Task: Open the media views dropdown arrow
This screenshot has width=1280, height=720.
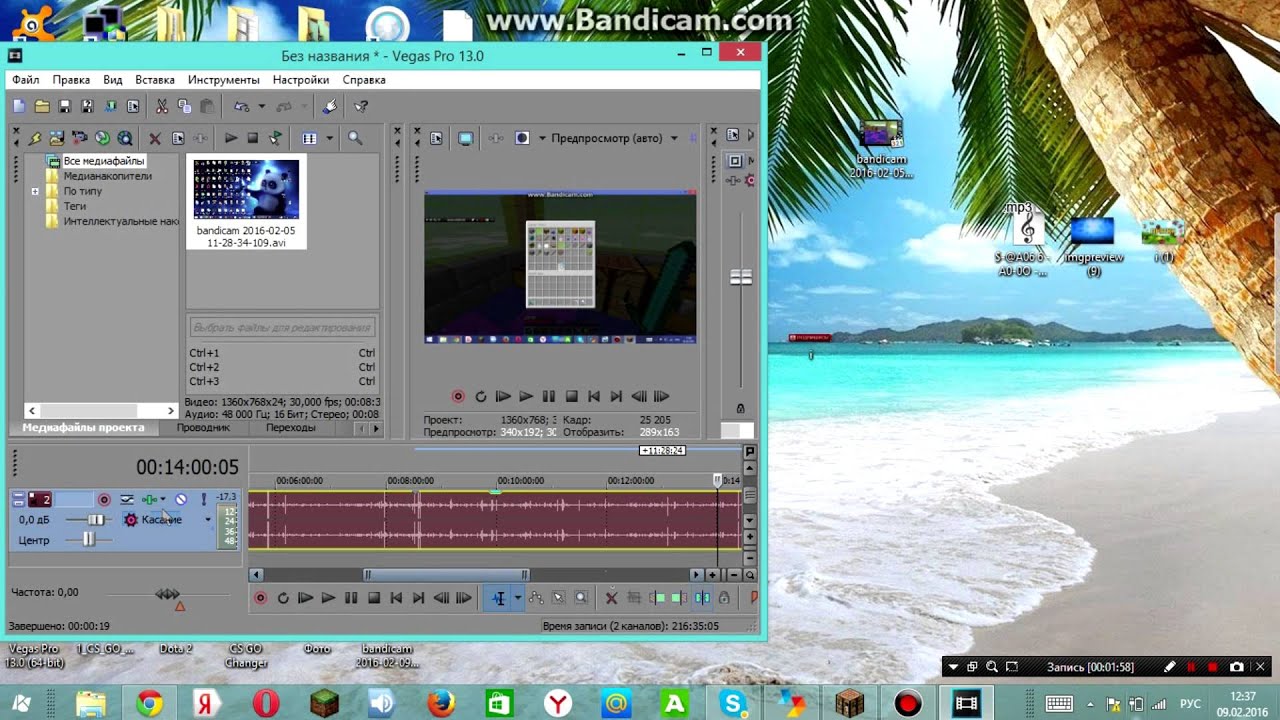Action: [329, 138]
